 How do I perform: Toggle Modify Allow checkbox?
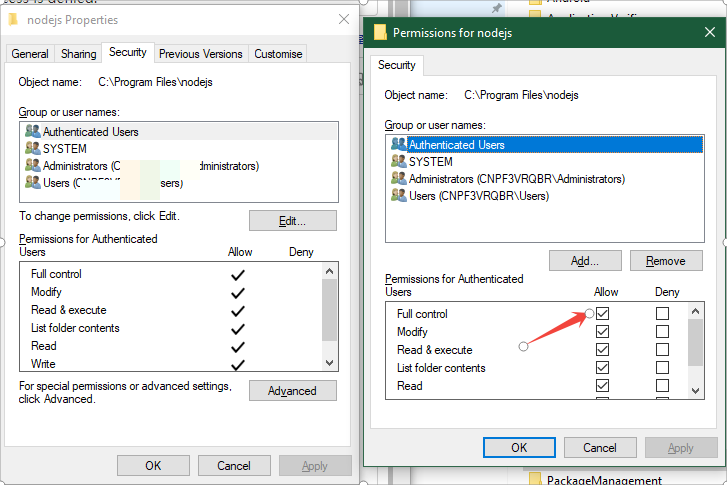tap(602, 332)
